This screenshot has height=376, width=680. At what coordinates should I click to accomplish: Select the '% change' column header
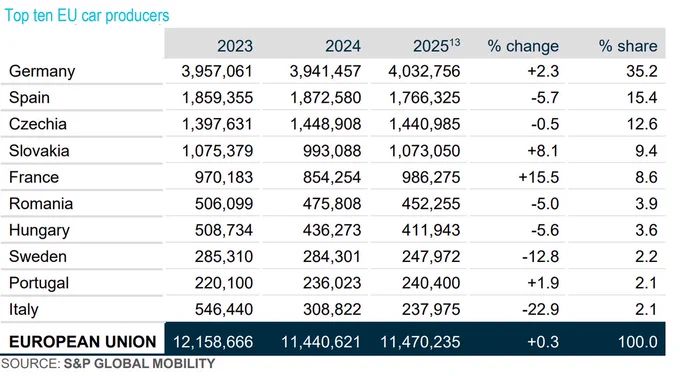pos(523,46)
